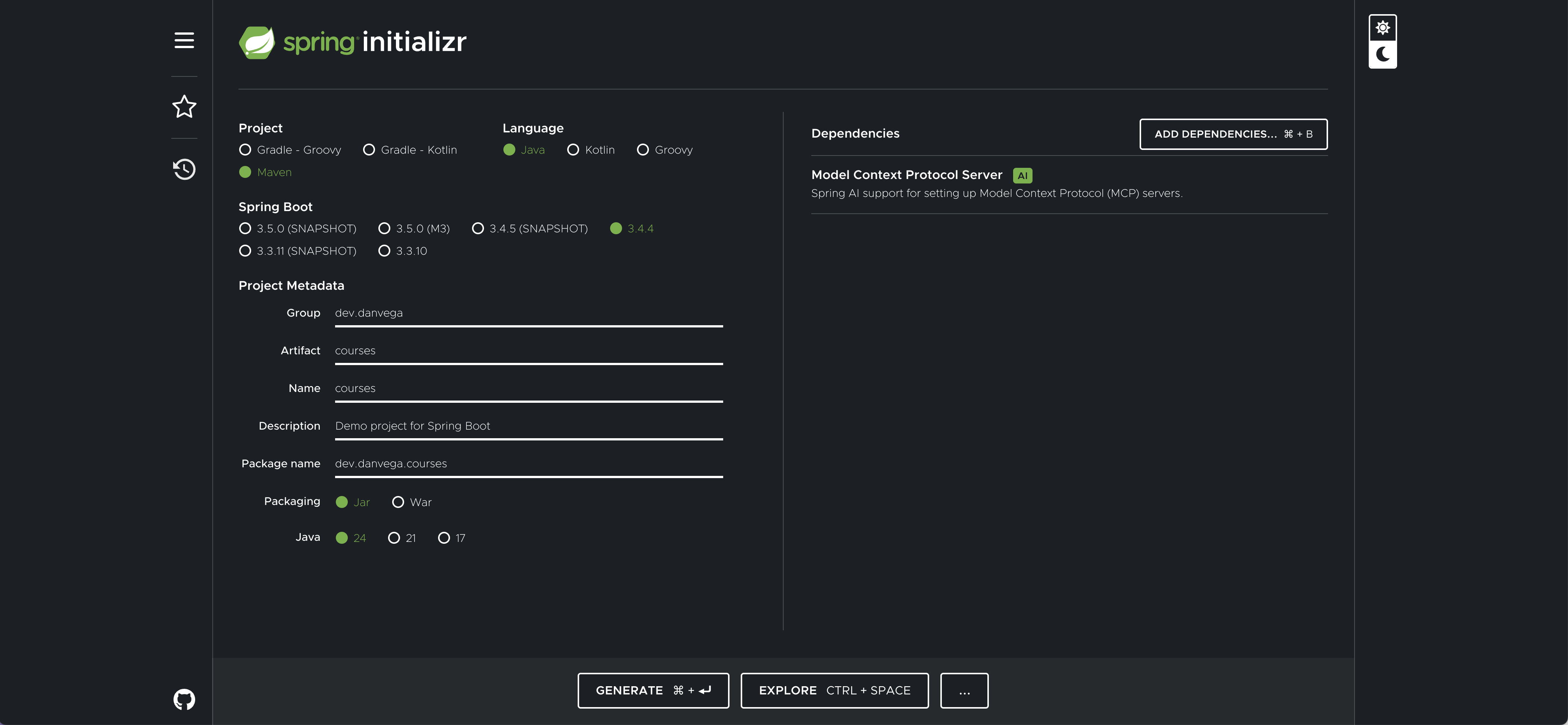Open saved favorites via the star icon

[x=184, y=107]
